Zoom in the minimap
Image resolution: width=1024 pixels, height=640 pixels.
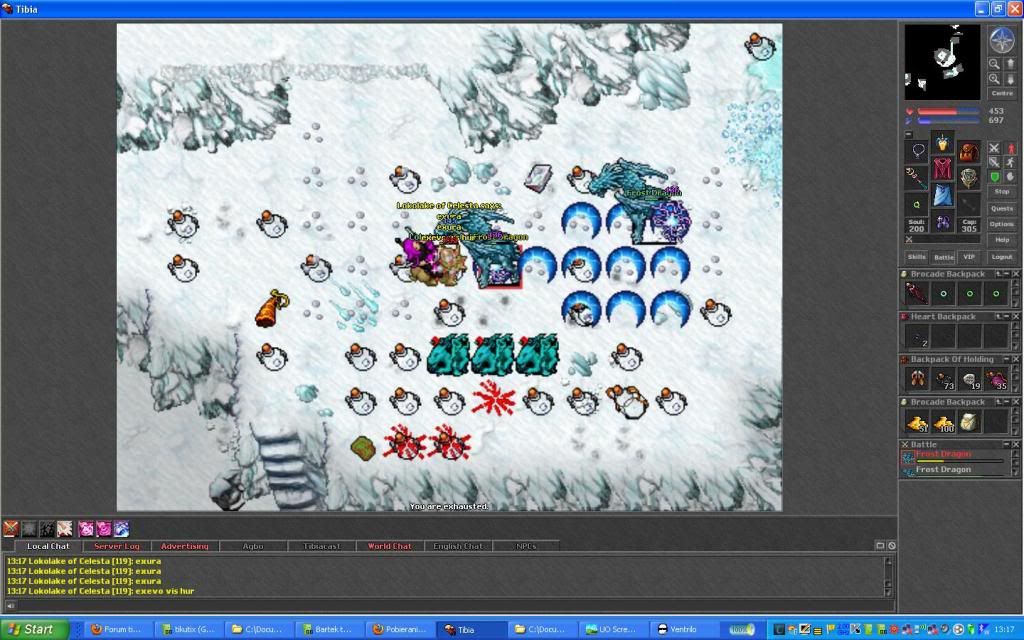994,78
